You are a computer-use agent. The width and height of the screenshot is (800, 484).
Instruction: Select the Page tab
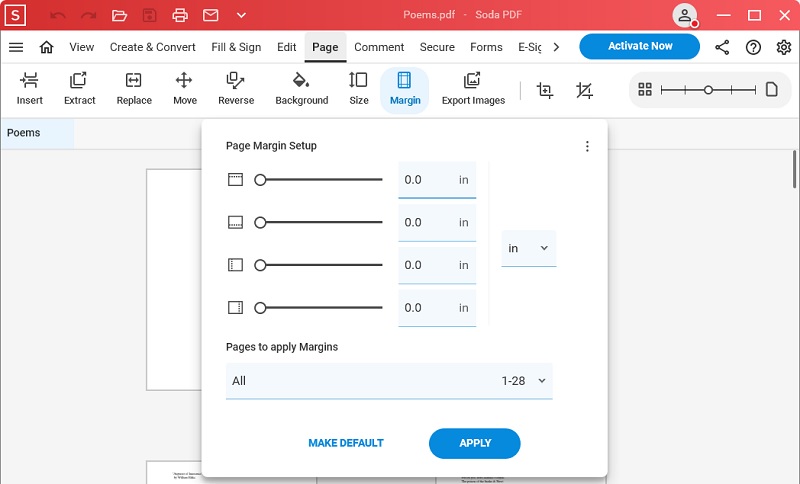pyautogui.click(x=325, y=47)
